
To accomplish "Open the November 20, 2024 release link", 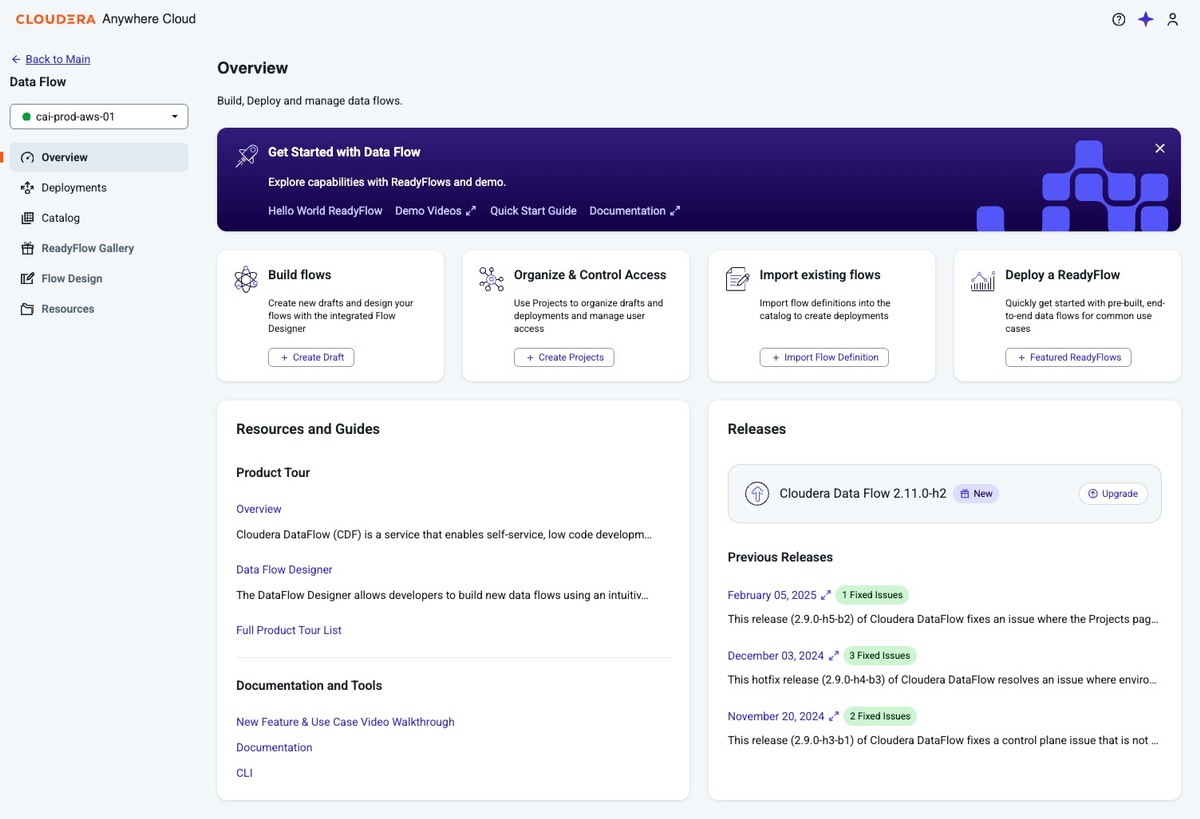I will [x=776, y=716].
